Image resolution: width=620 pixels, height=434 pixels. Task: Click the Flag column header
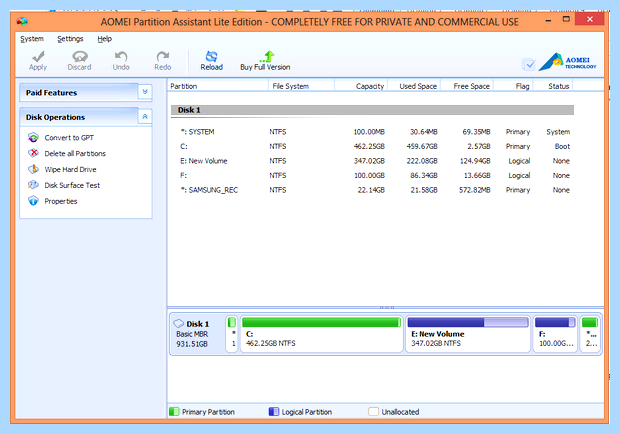click(513, 86)
